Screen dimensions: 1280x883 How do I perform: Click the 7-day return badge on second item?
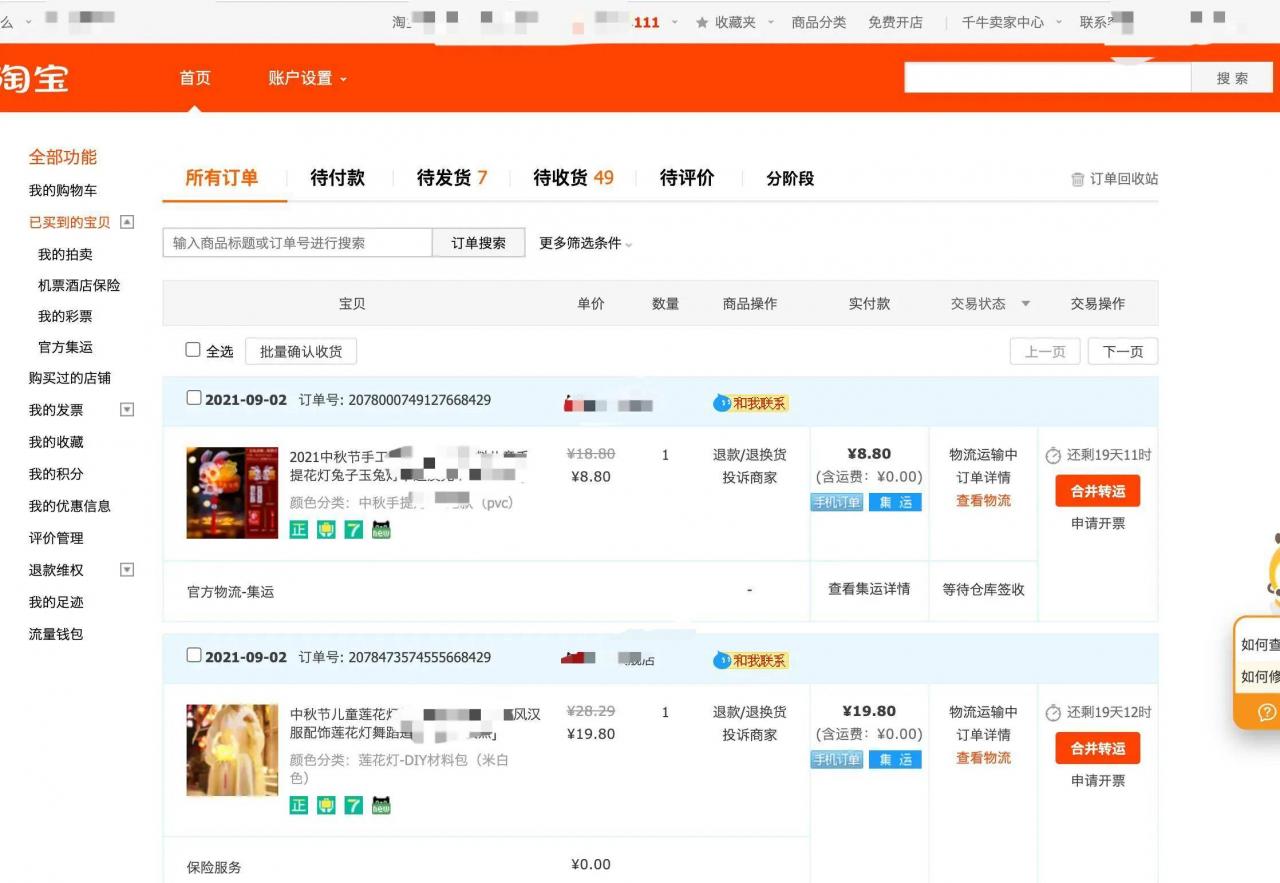pos(352,805)
